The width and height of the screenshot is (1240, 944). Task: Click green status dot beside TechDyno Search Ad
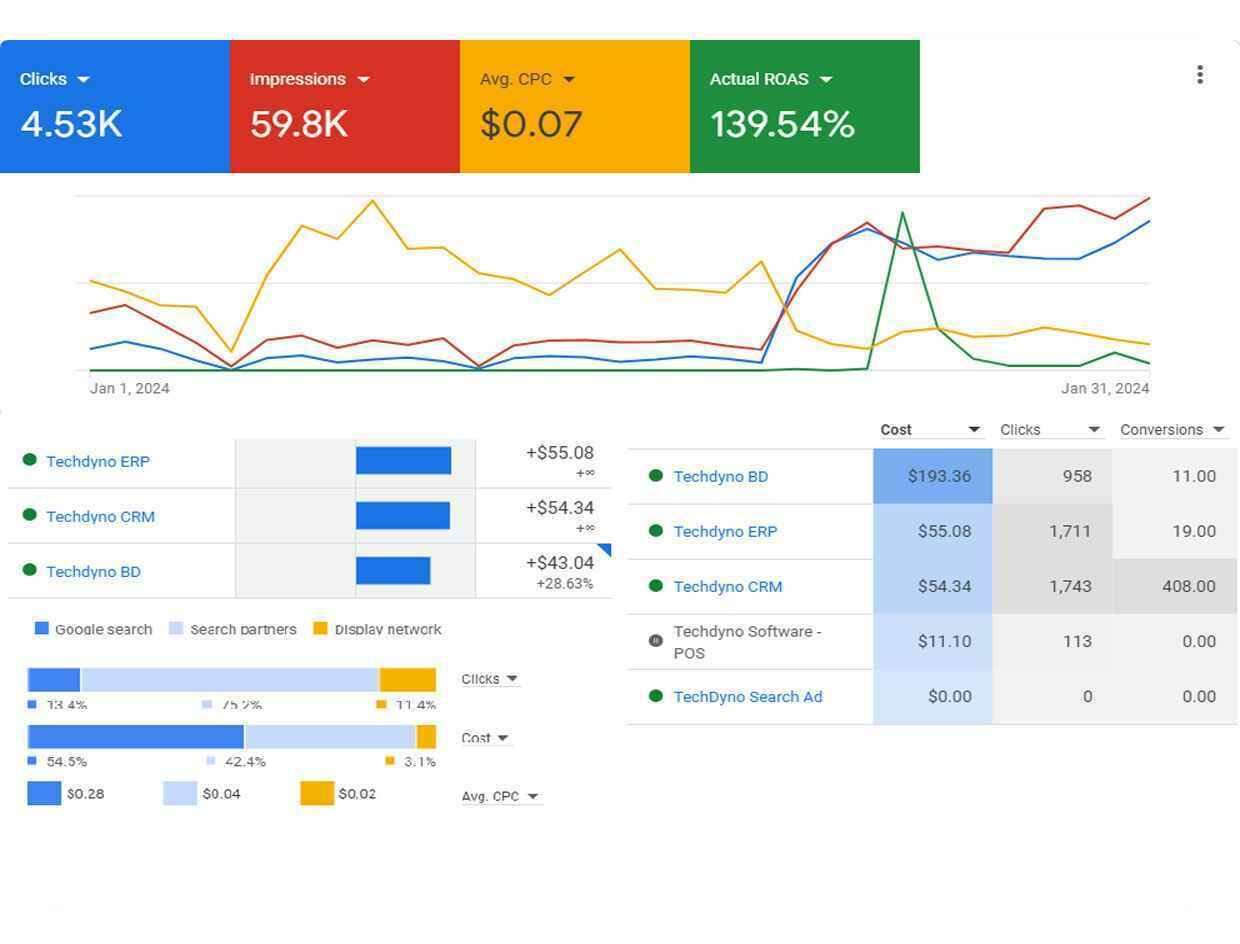click(656, 696)
